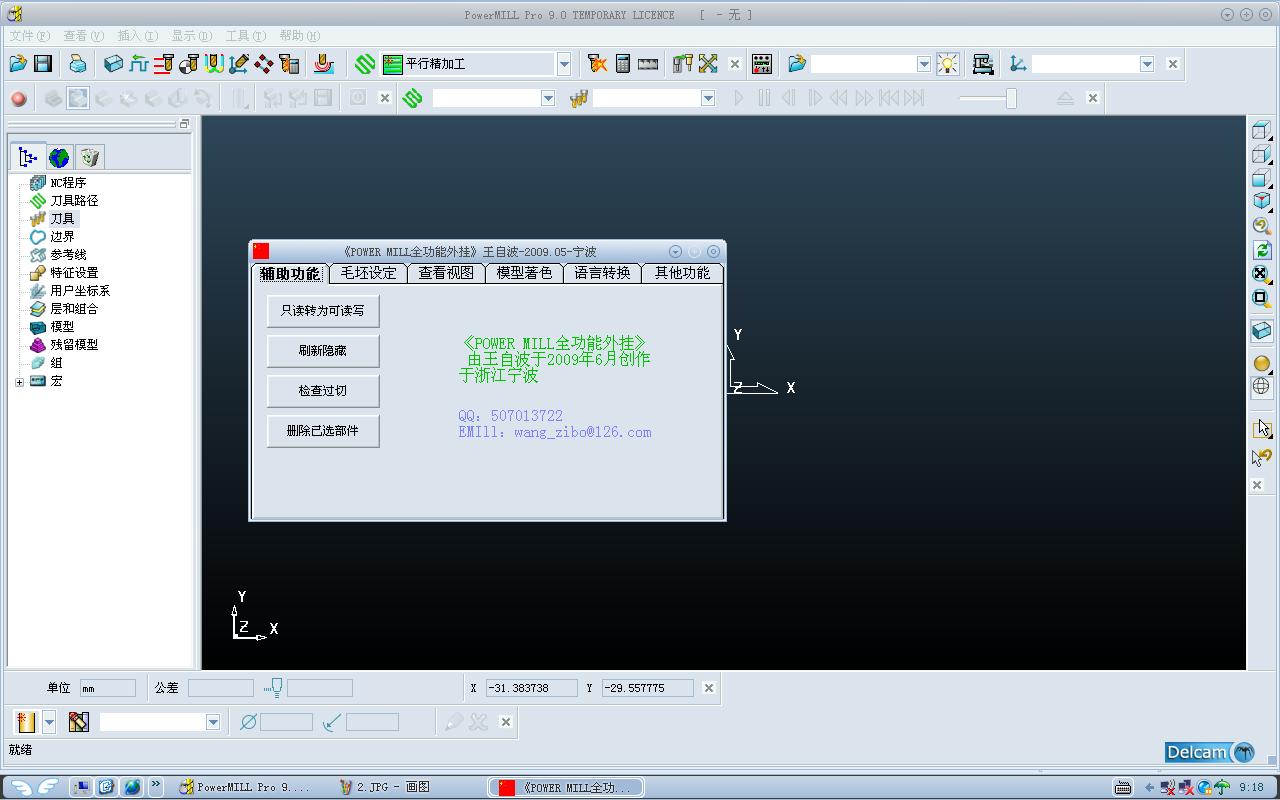Open the toolpath strategies icon
The height and width of the screenshot is (800, 1280).
pyautogui.click(x=324, y=64)
